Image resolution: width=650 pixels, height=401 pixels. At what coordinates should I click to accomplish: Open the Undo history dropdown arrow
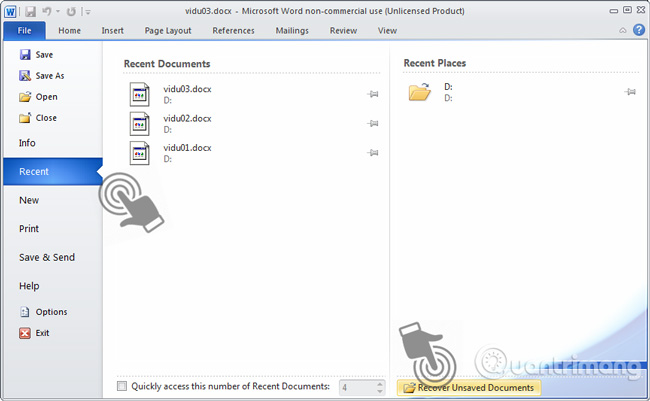(x=58, y=12)
